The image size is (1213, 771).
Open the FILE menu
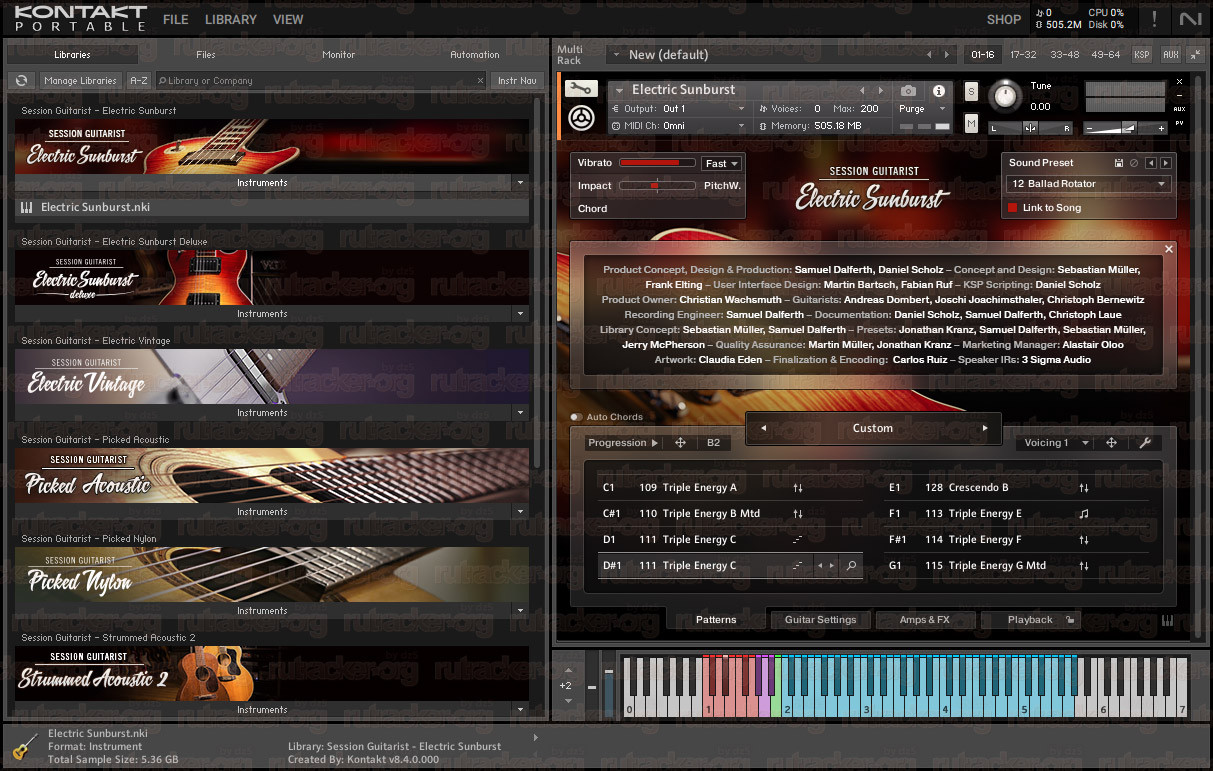(176, 19)
